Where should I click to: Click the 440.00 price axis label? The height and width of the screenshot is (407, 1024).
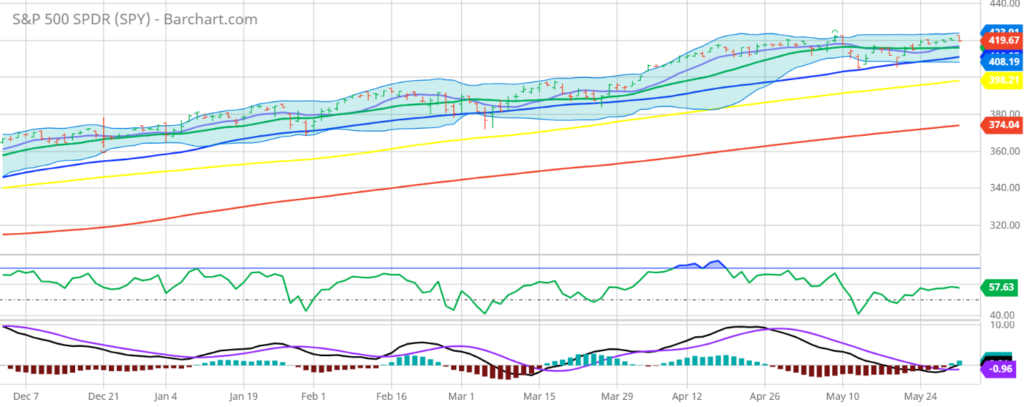coord(1005,3)
